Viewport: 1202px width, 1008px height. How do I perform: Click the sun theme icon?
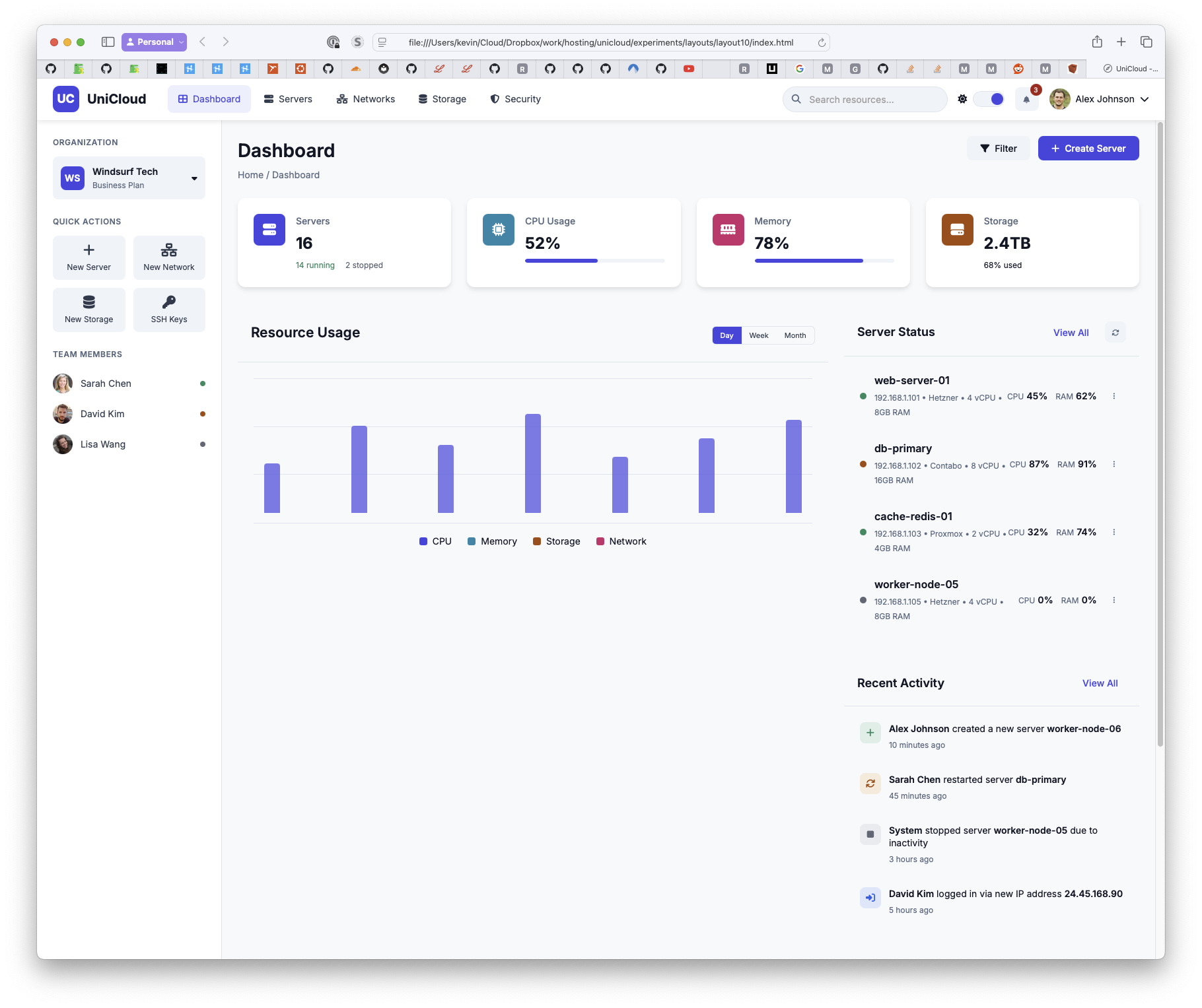(x=962, y=99)
